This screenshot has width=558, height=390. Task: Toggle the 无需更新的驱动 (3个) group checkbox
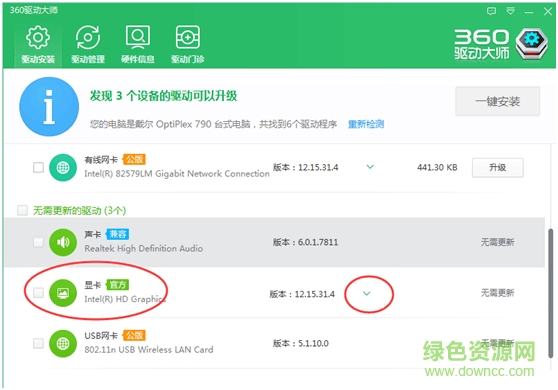[x=22, y=210]
